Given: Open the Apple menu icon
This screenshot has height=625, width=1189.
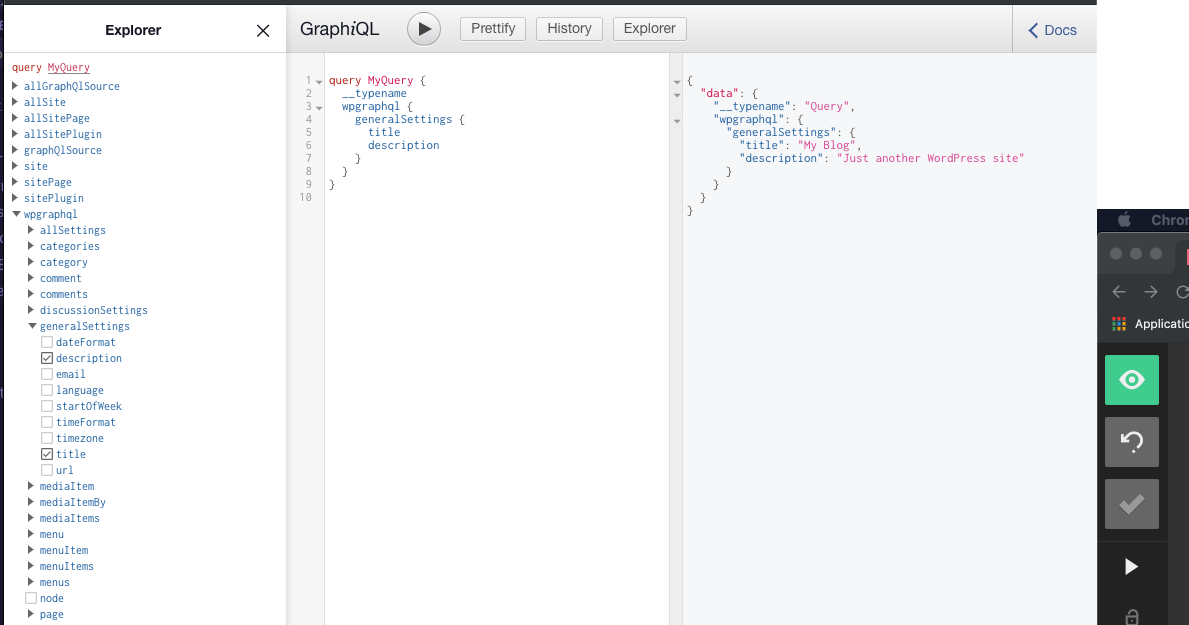Looking at the screenshot, I should [1125, 220].
